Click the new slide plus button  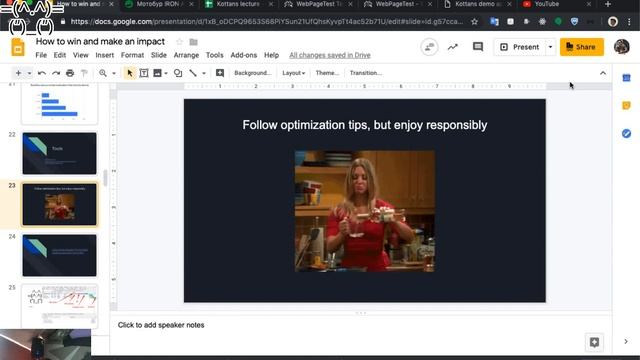18,73
